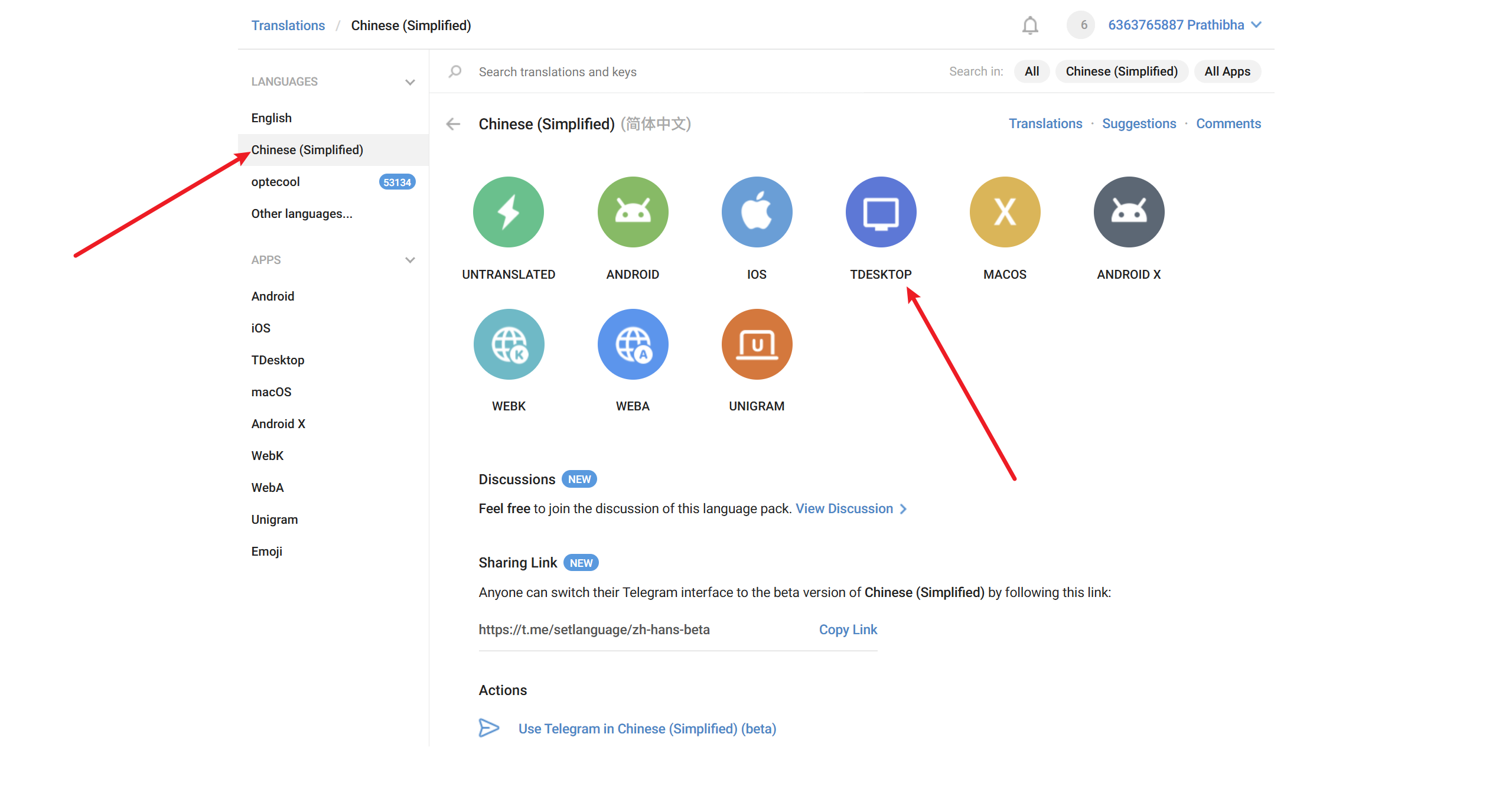Open the WebK globe icon
The width and height of the screenshot is (1512, 809).
(509, 344)
